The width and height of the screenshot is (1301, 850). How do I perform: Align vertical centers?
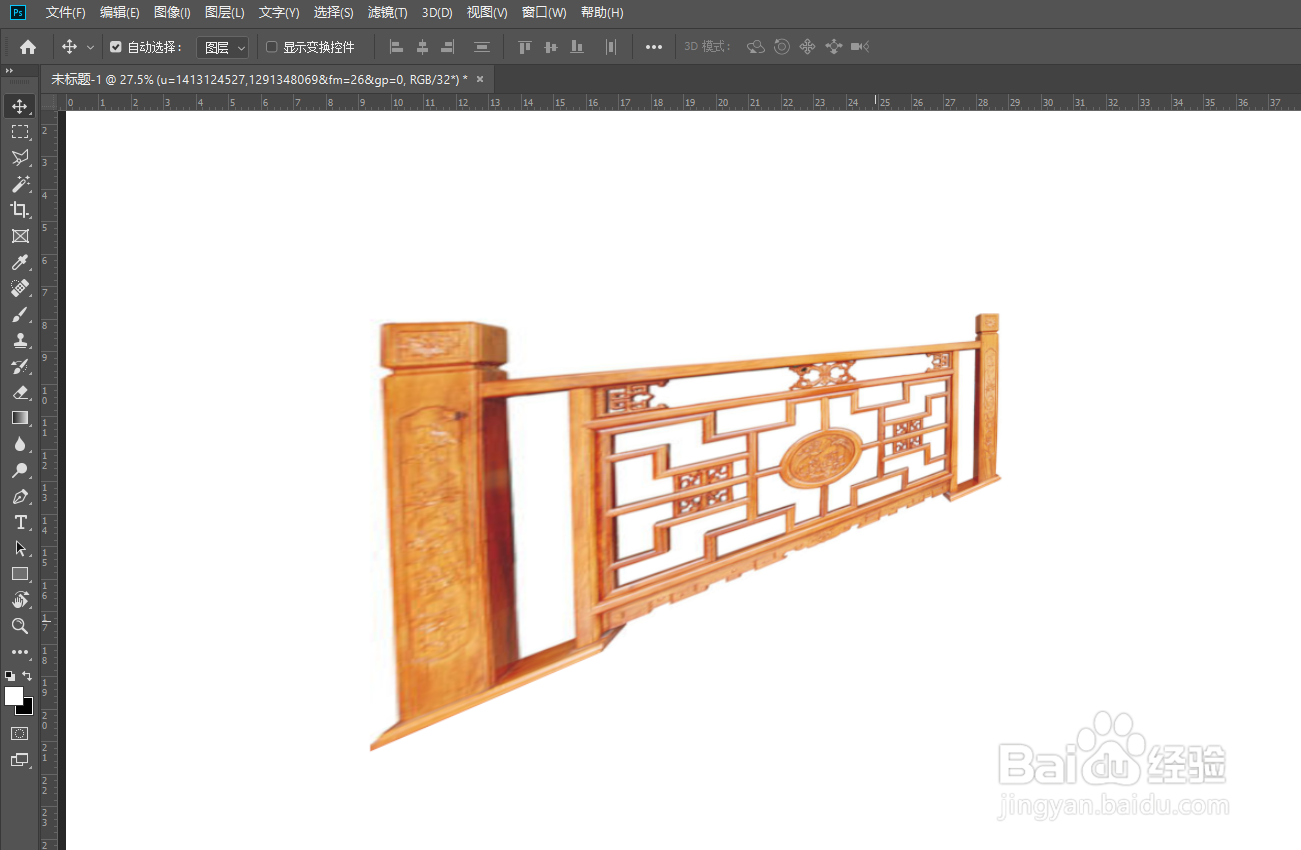click(551, 47)
